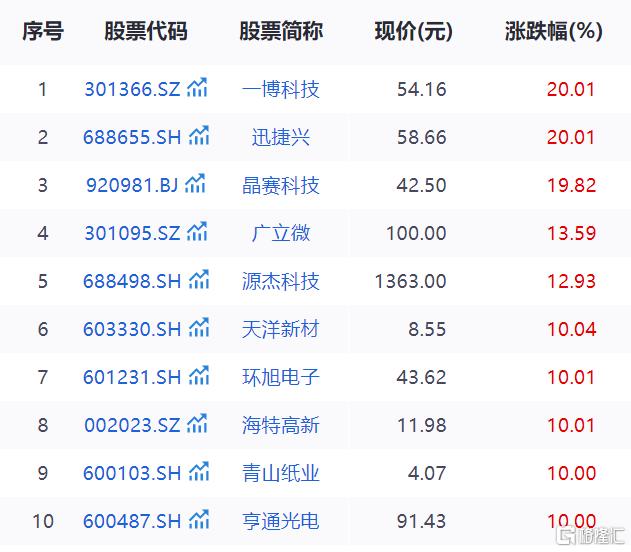The image size is (631, 552).
Task: Select price cell 100.00
Action: pos(417,233)
